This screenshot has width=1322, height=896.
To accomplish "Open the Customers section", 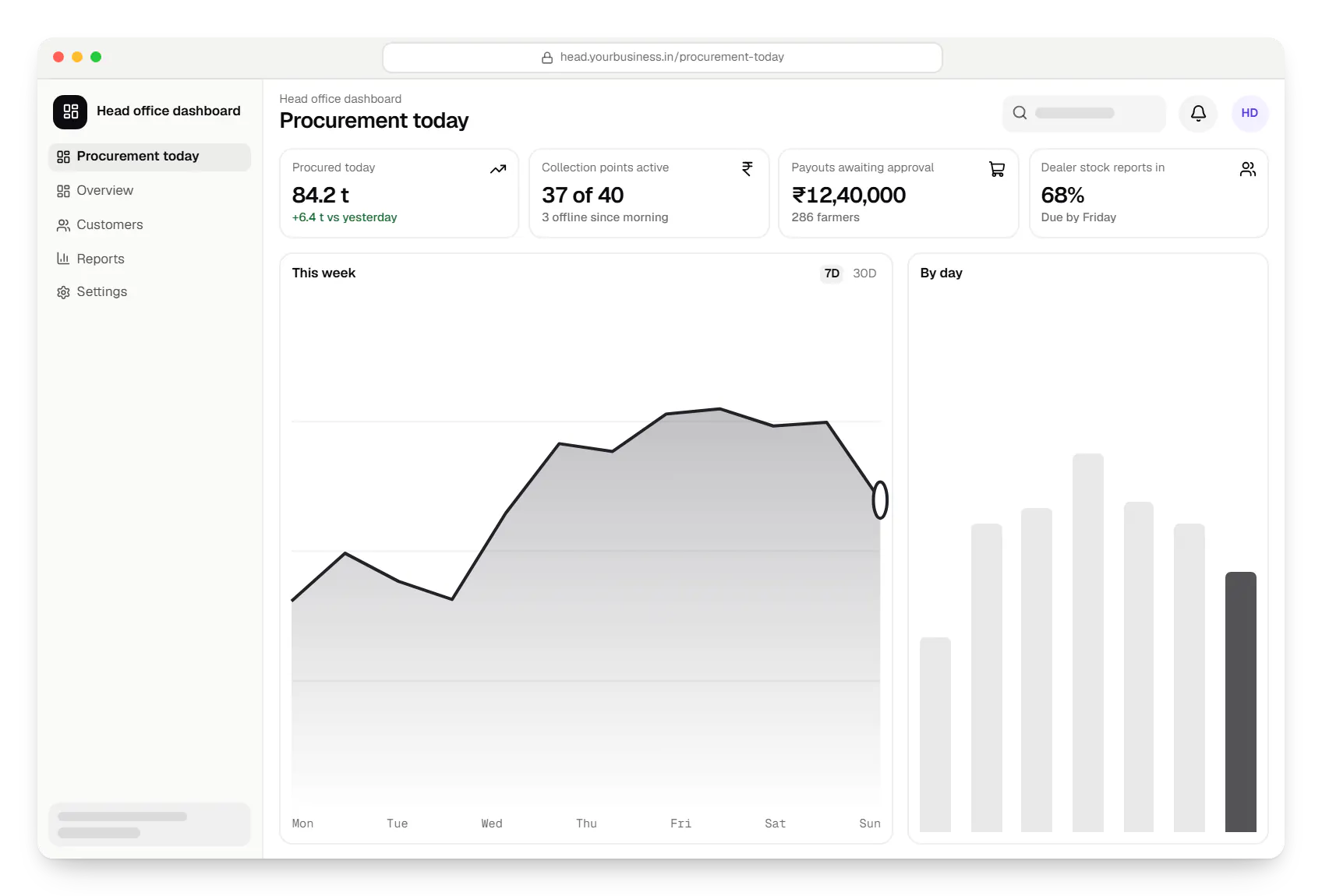I will click(x=150, y=225).
